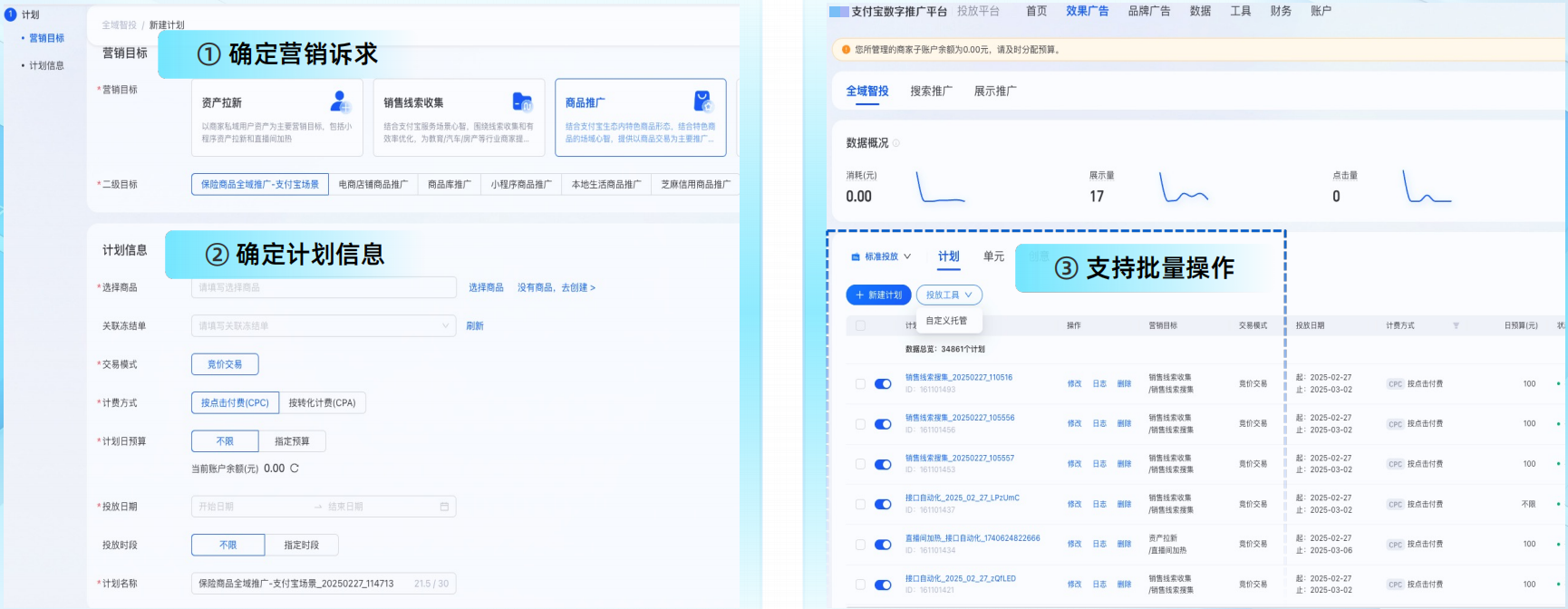
Task: Switch to 计划 tab in list
Action: coord(949,256)
